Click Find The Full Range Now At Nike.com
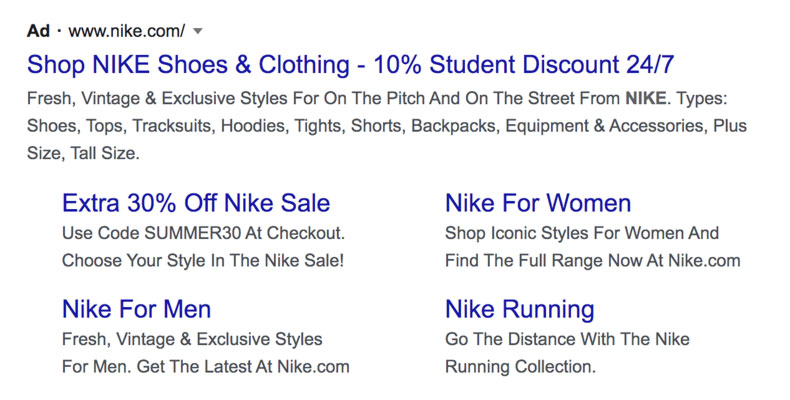 tap(592, 261)
